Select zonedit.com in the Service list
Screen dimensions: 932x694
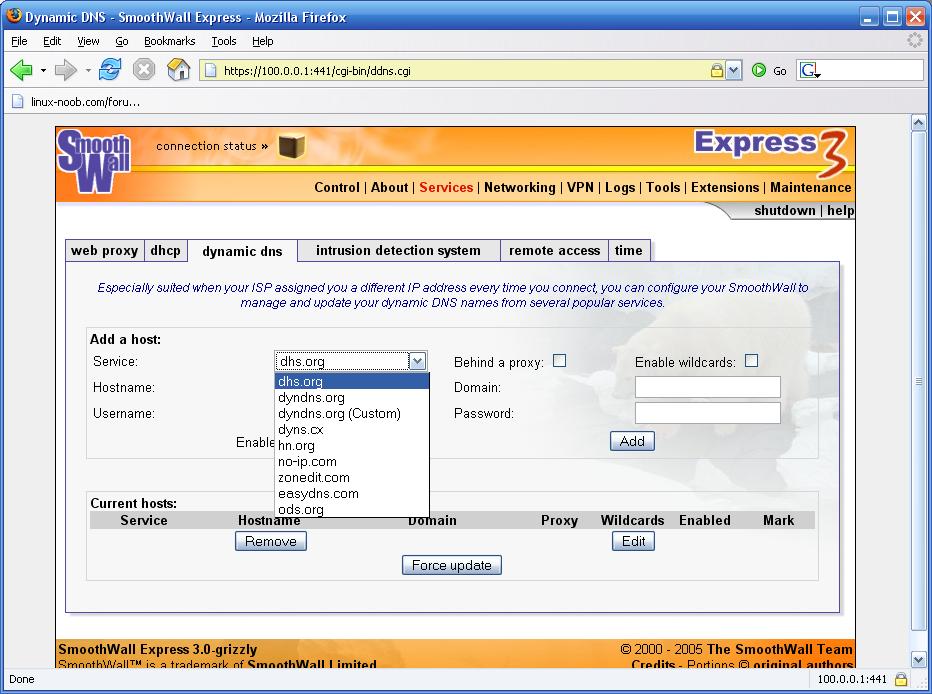[x=352, y=477]
